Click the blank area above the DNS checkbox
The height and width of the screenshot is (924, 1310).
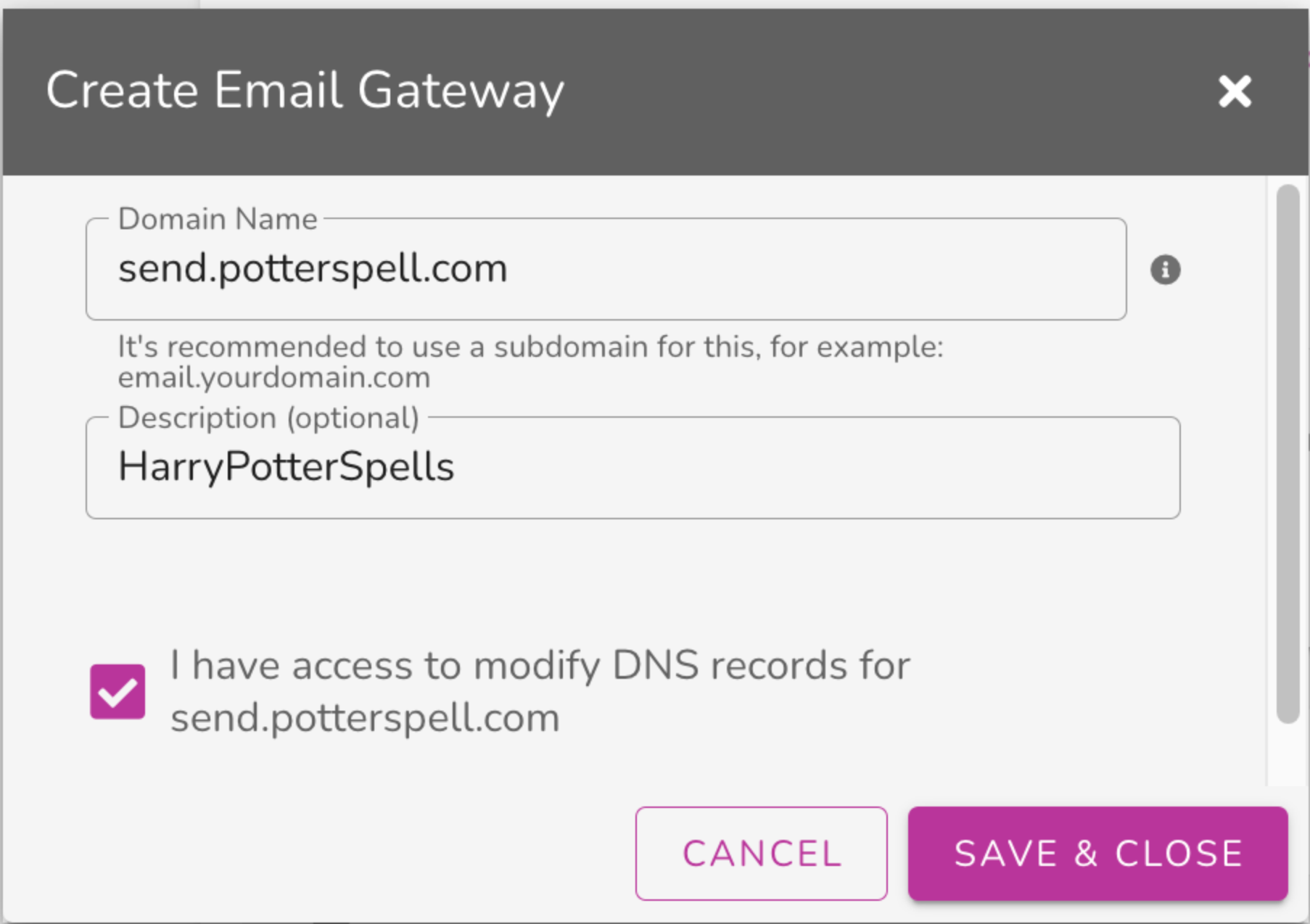pyautogui.click(x=633, y=580)
